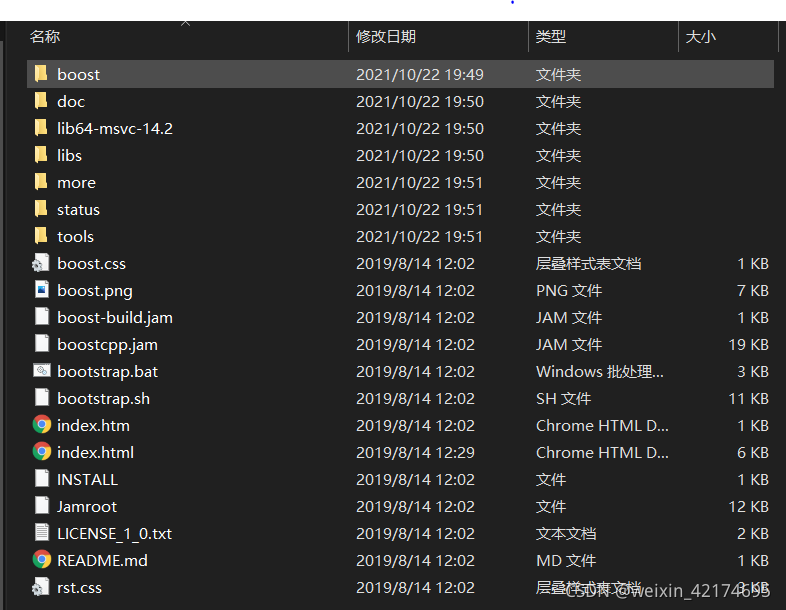
Task: Select the file name boostcpp.jam
Action: pyautogui.click(x=107, y=345)
